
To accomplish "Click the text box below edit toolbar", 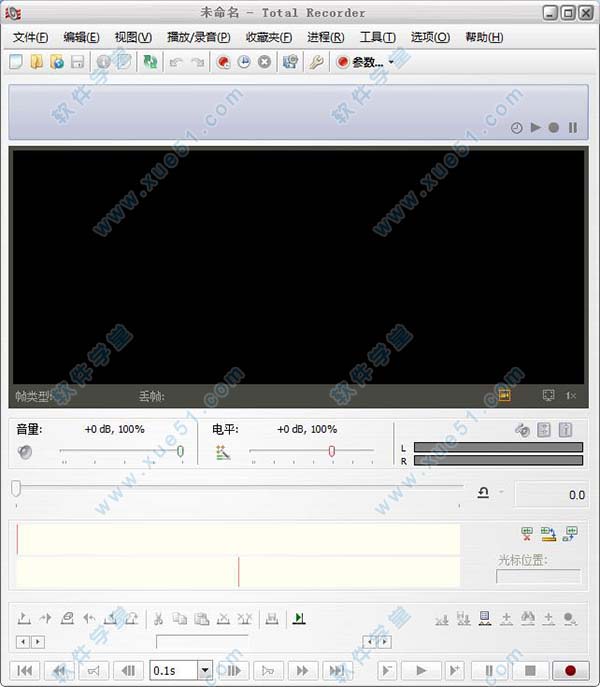I will click(x=202, y=642).
